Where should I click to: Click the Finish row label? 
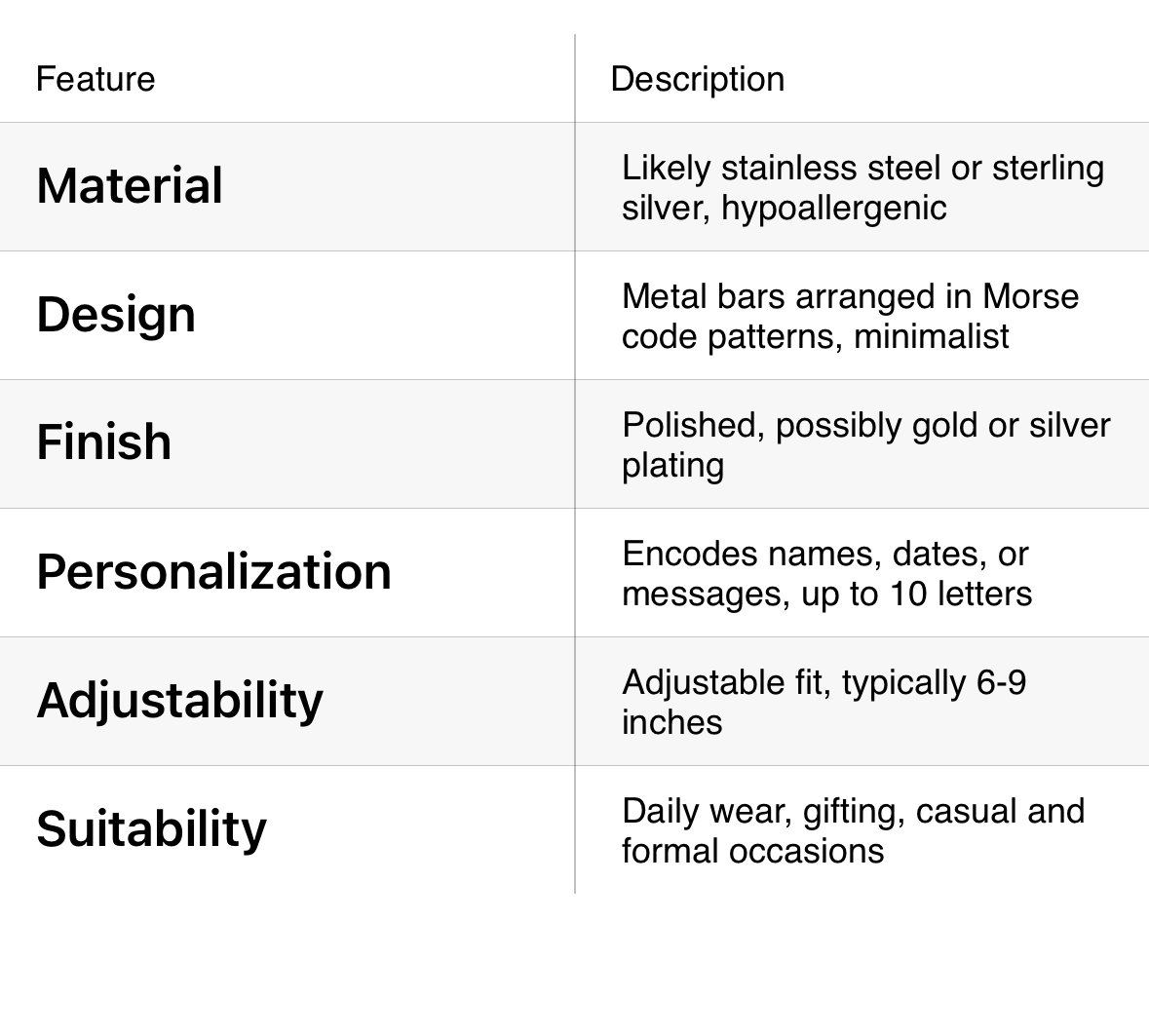tap(104, 442)
